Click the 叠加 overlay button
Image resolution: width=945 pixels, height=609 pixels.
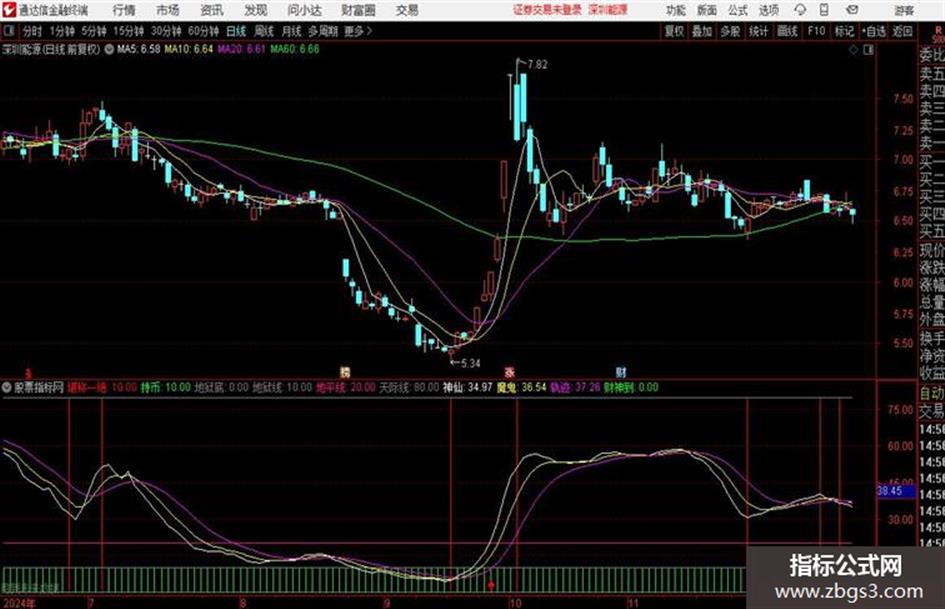[x=702, y=31]
